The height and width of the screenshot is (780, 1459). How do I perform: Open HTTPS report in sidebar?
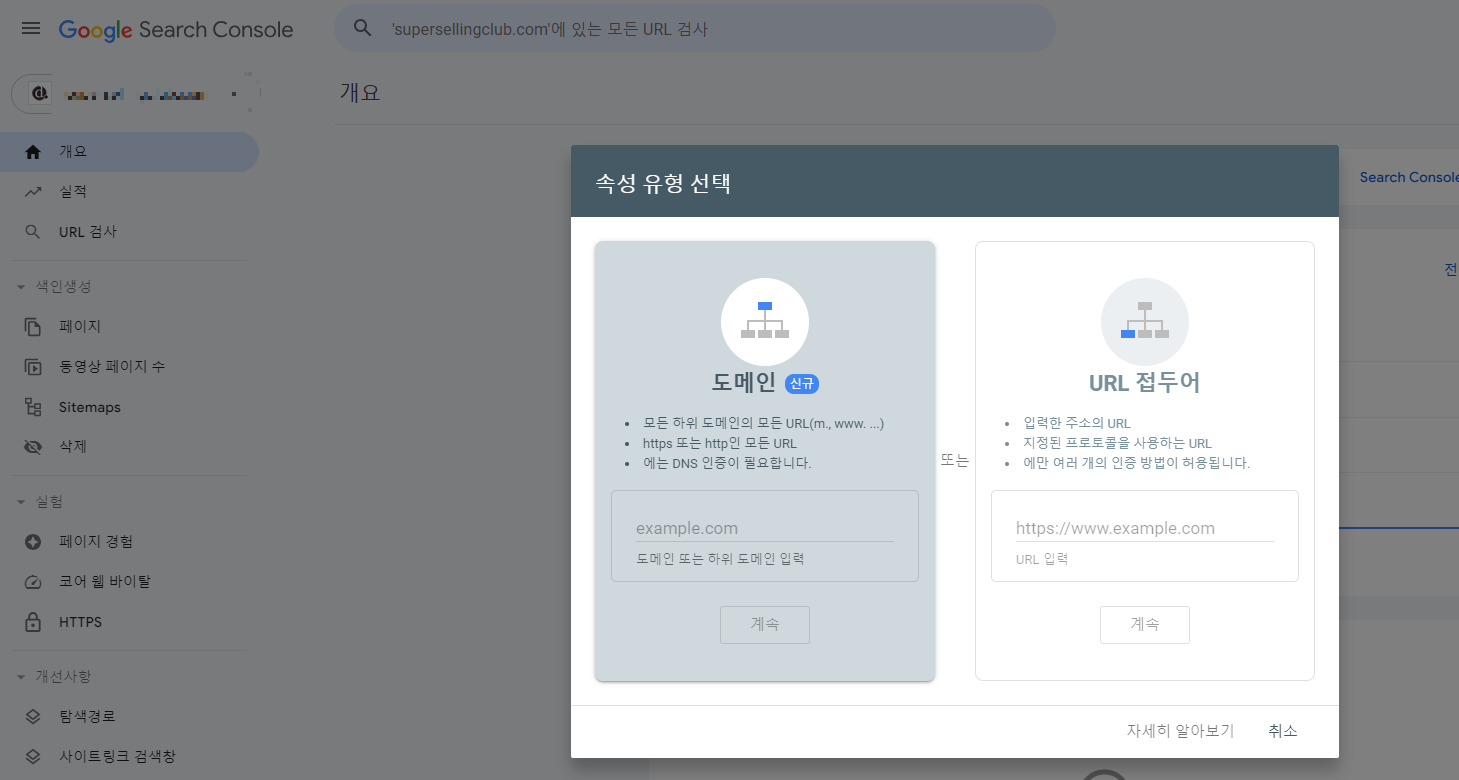129,622
